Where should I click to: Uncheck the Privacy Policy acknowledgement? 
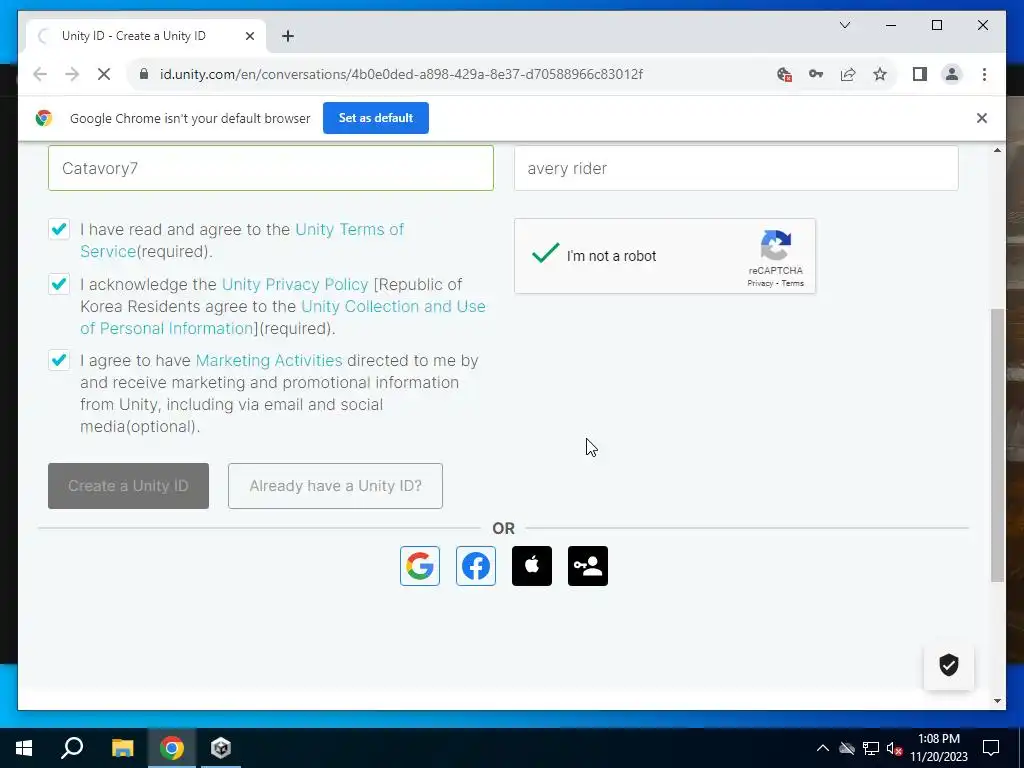59,284
